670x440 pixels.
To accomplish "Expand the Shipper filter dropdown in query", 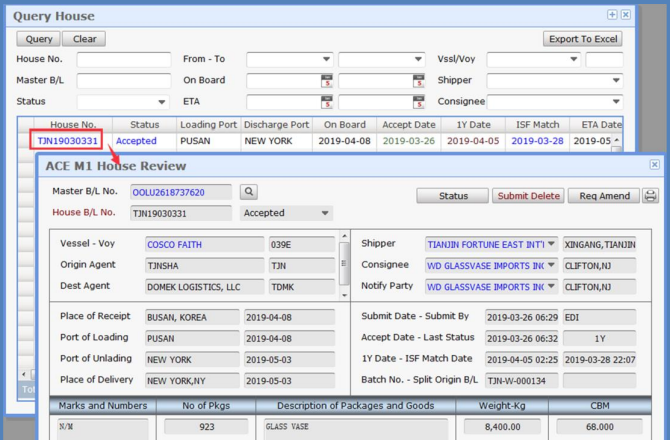I will (x=616, y=81).
